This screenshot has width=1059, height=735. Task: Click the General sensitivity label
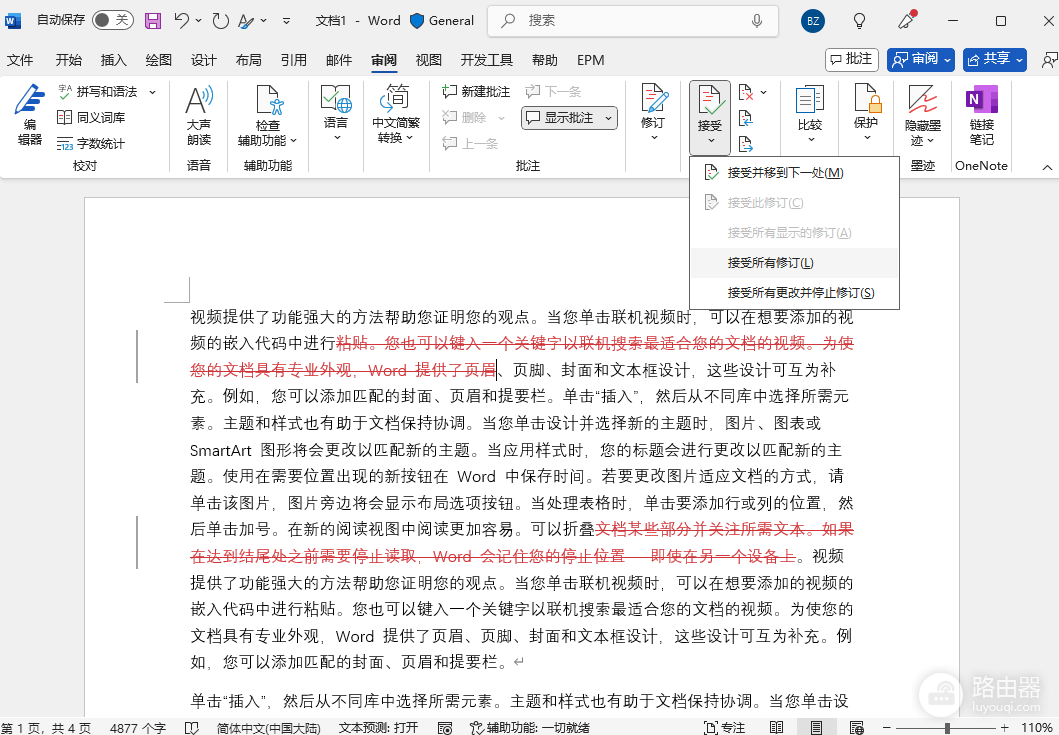(442, 21)
